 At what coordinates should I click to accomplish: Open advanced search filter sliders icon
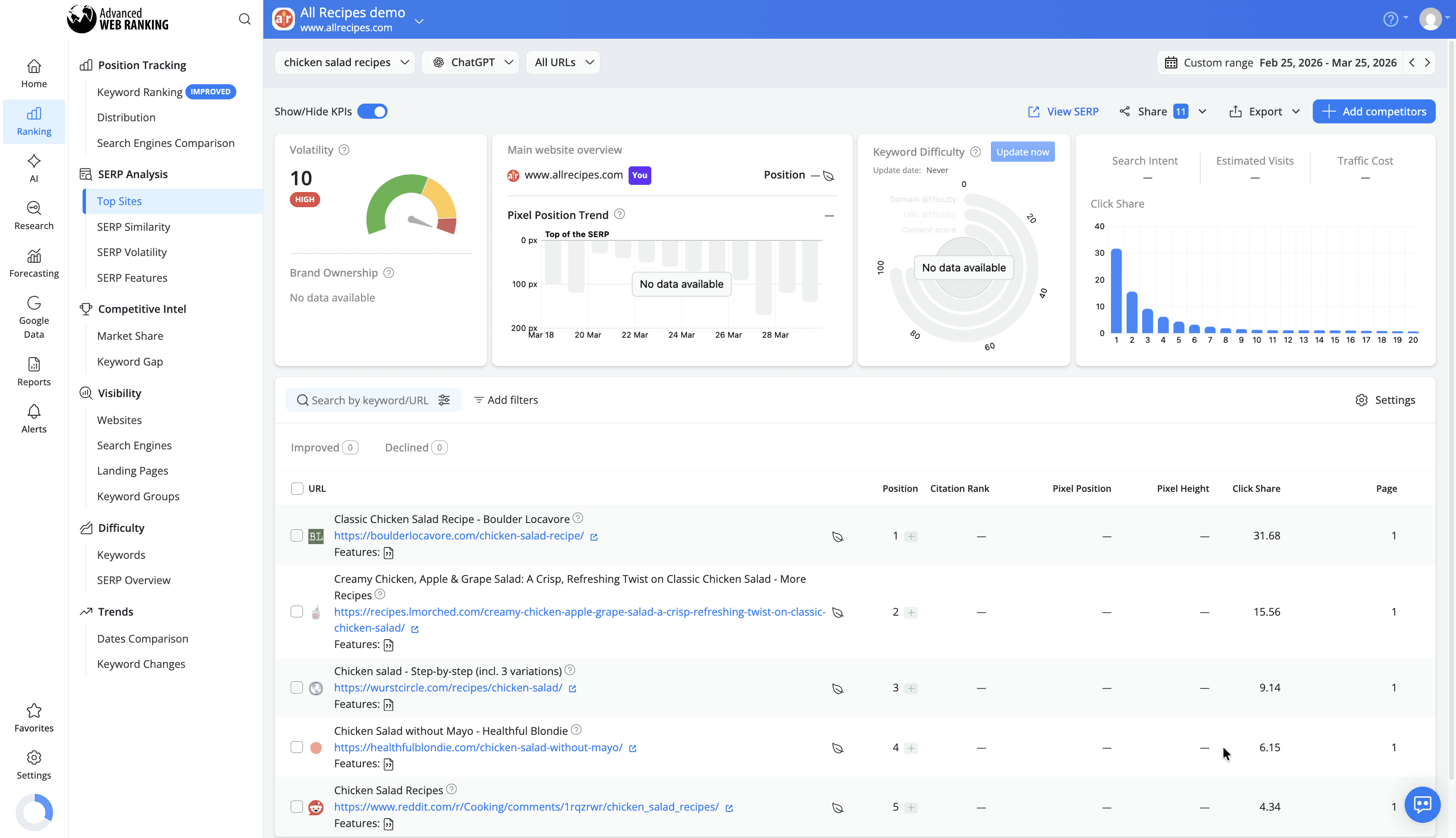pyautogui.click(x=444, y=400)
